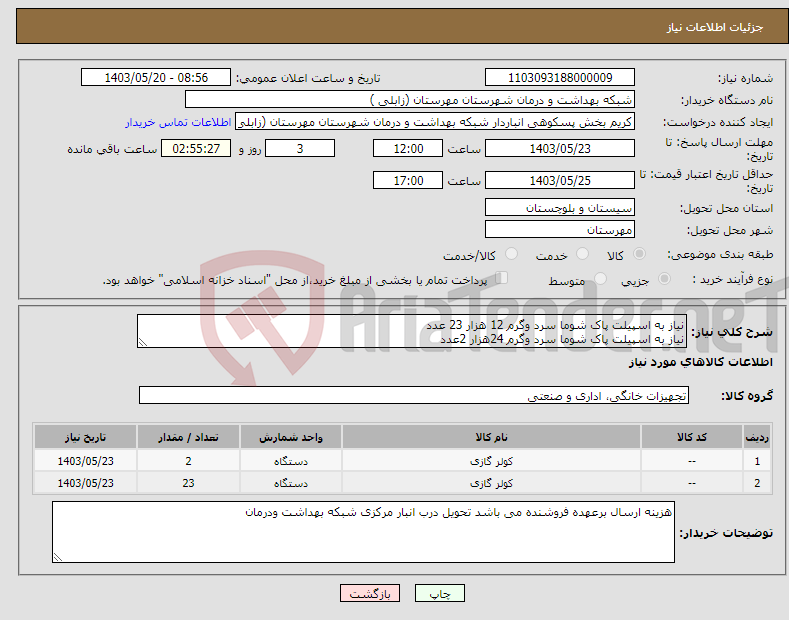Click the تاریخ نیاز column header
This screenshot has height=620, width=789.
tap(86, 437)
